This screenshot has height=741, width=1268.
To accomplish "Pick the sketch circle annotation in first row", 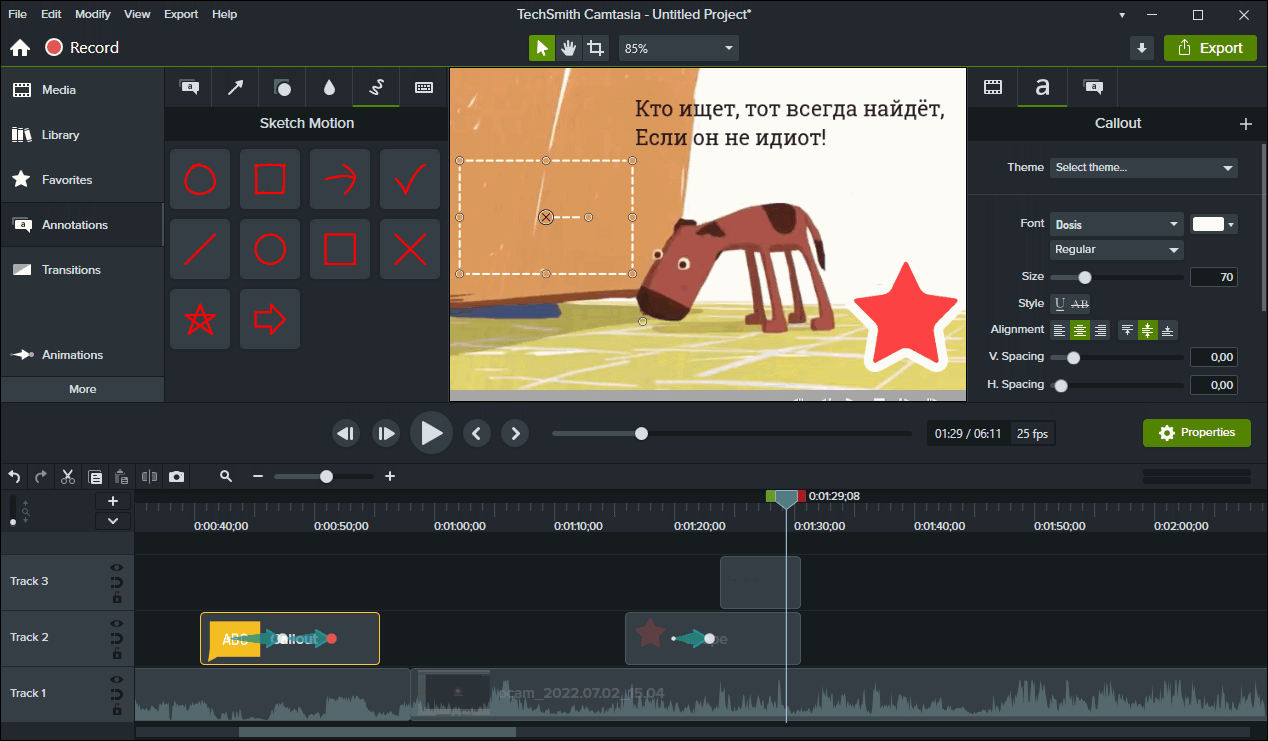I will (200, 179).
